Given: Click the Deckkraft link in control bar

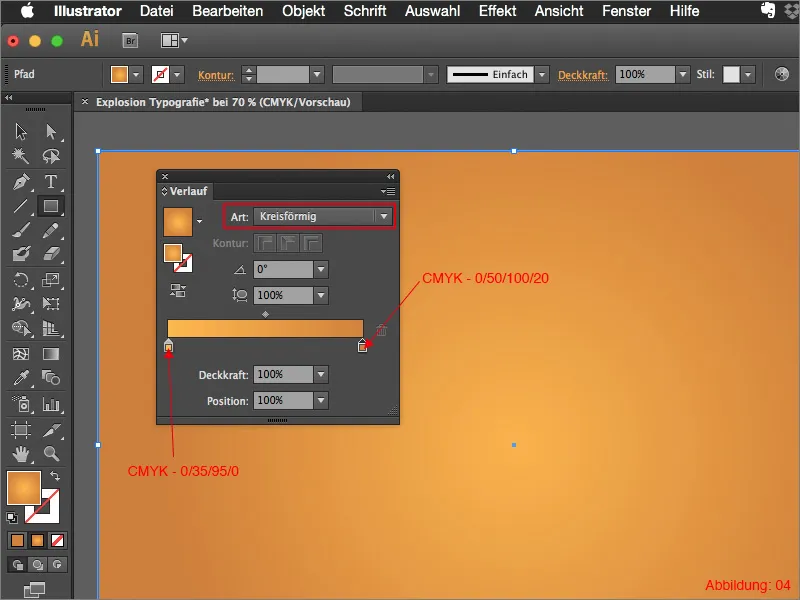Looking at the screenshot, I should [x=583, y=75].
